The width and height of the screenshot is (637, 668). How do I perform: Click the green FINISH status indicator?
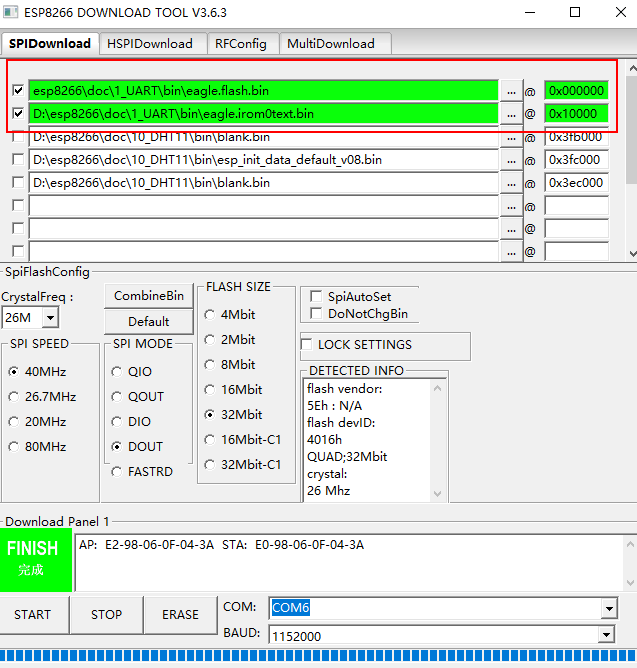36,560
